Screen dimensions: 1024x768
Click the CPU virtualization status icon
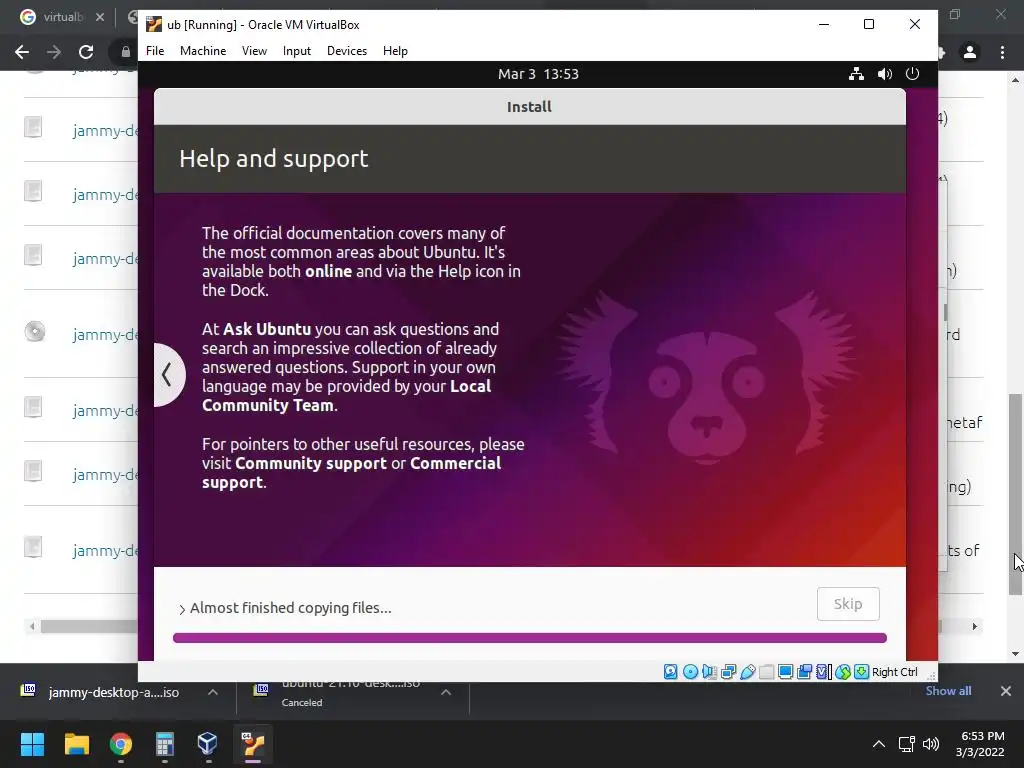point(824,671)
